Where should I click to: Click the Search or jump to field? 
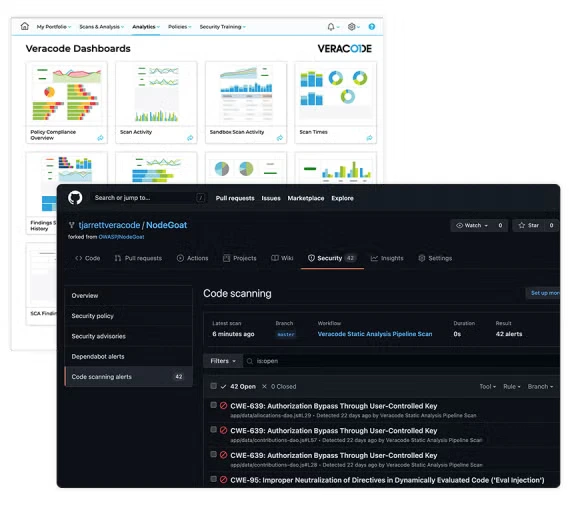(x=148, y=197)
